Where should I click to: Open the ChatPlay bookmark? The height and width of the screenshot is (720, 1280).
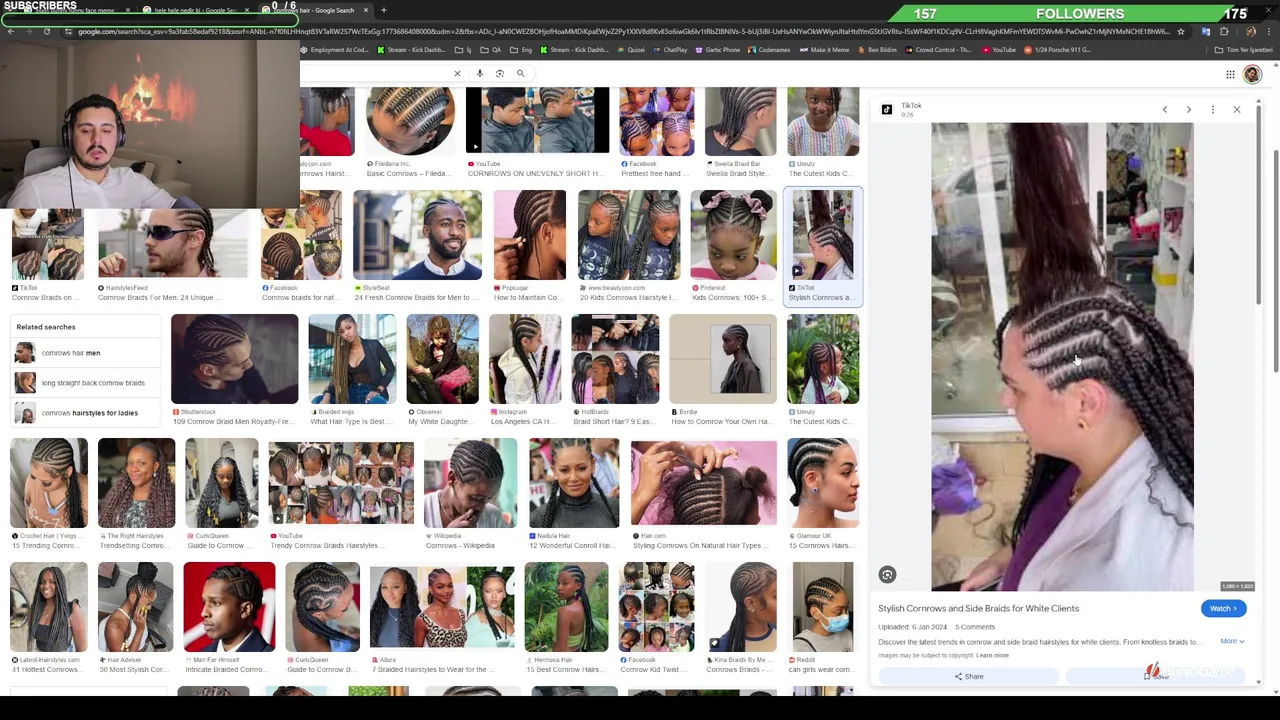[x=670, y=50]
